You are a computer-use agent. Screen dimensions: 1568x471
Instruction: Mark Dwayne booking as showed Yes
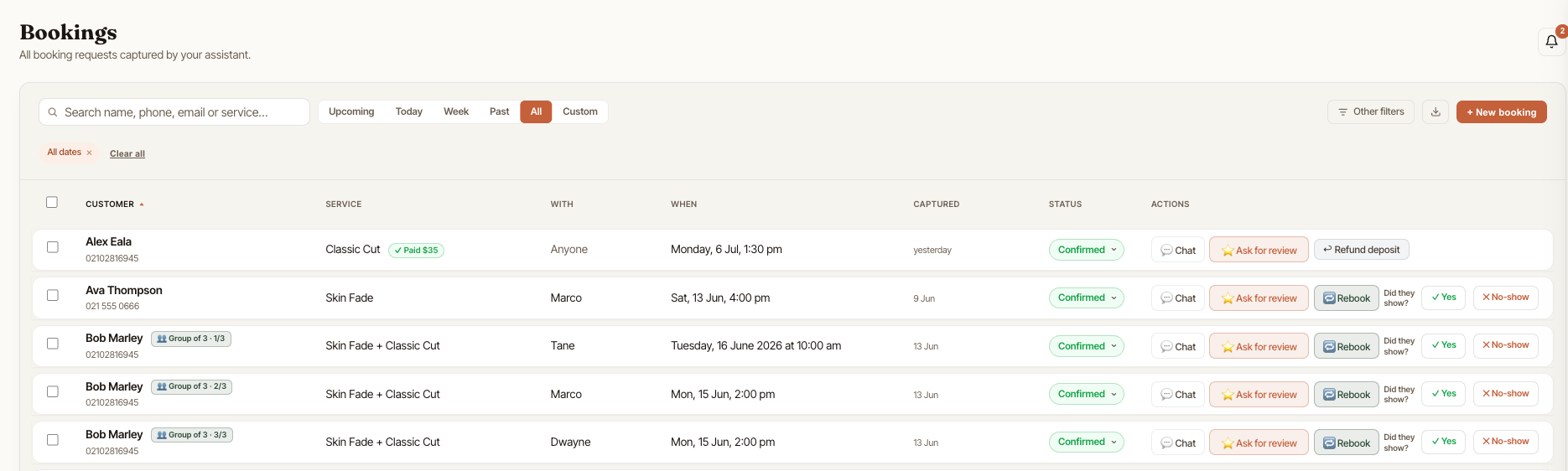[1444, 442]
